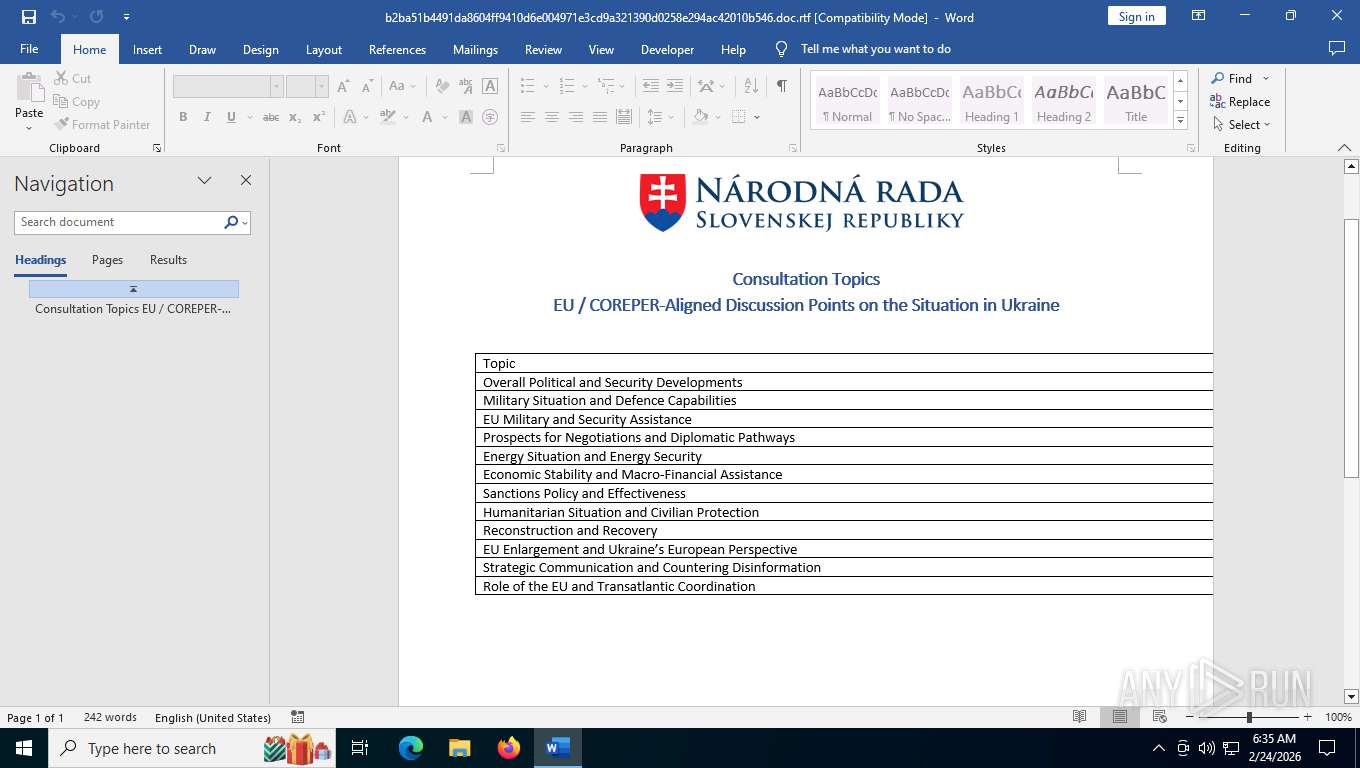Click Decrease Indent icon
1360x768 pixels.
coord(651,86)
